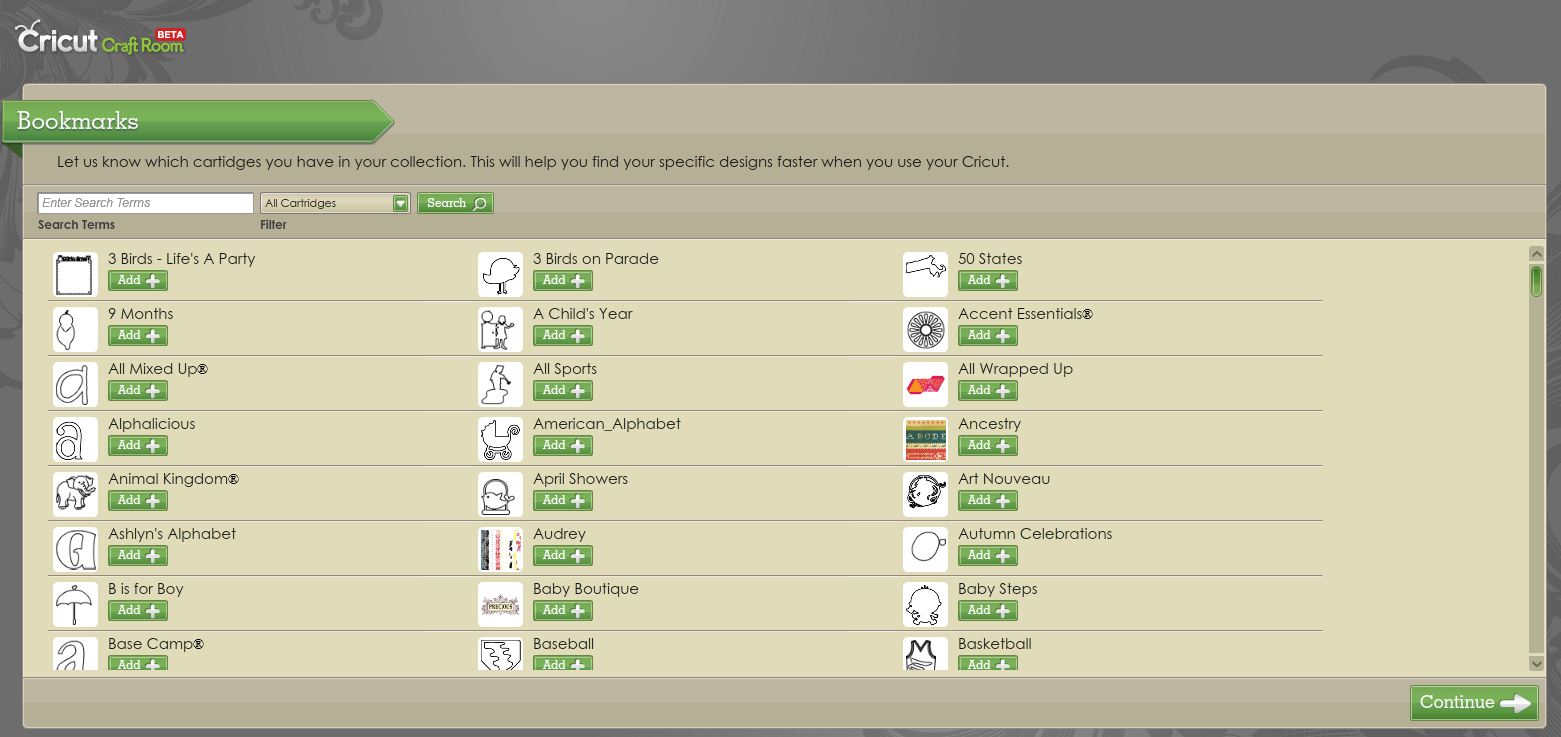1561x737 pixels.
Task: Click the Ancestry cartridge icon
Action: 925,440
